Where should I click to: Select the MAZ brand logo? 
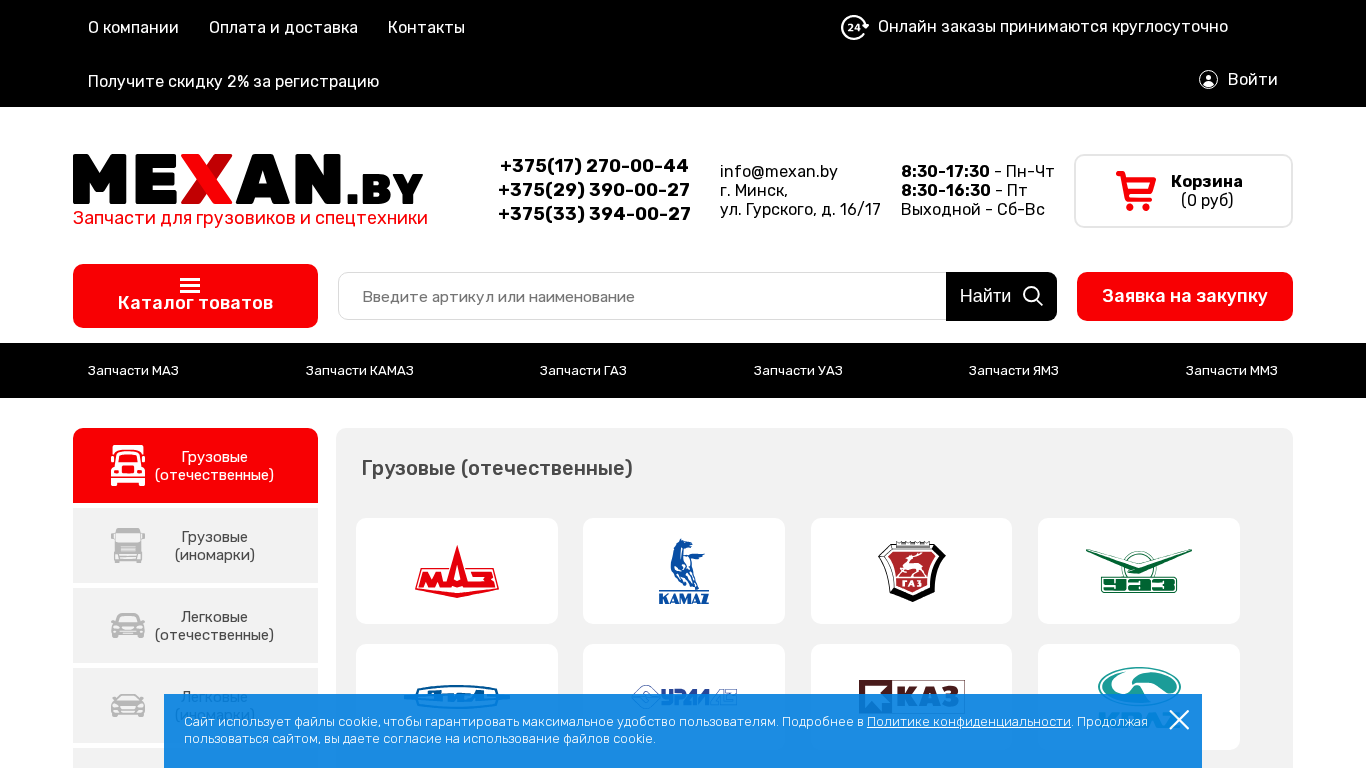[457, 571]
